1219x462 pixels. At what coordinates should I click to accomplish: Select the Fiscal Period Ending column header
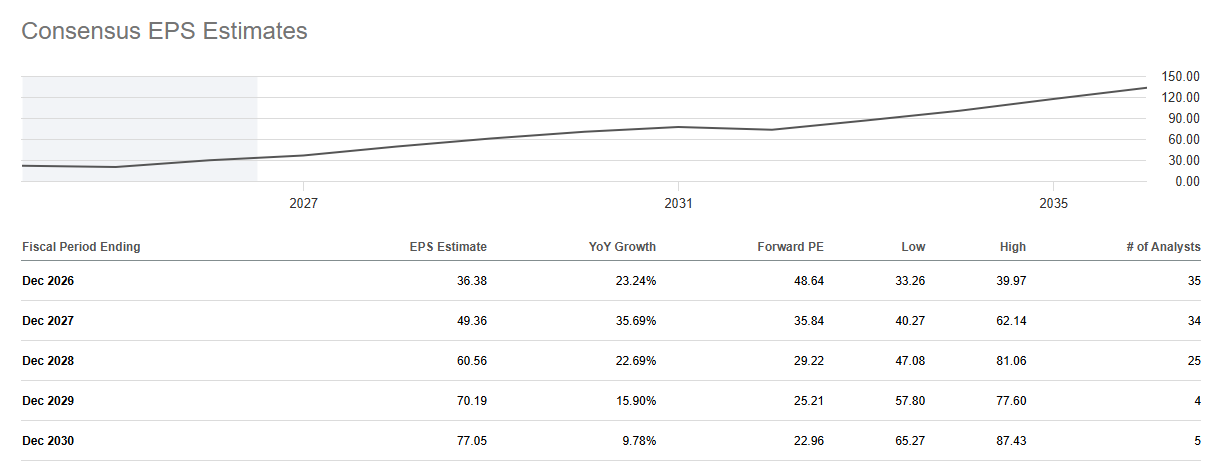(x=81, y=247)
